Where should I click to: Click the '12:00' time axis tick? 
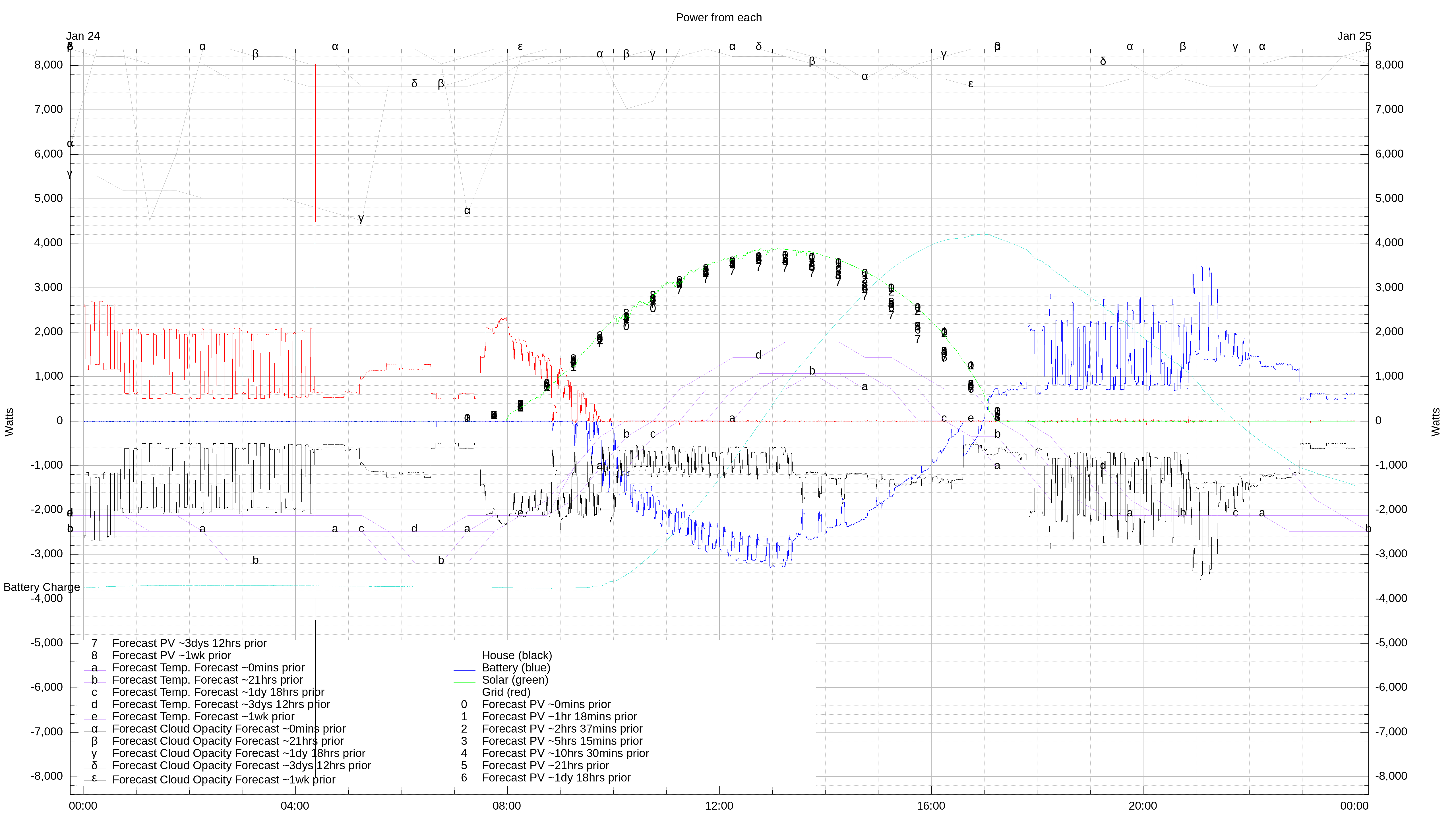click(719, 806)
